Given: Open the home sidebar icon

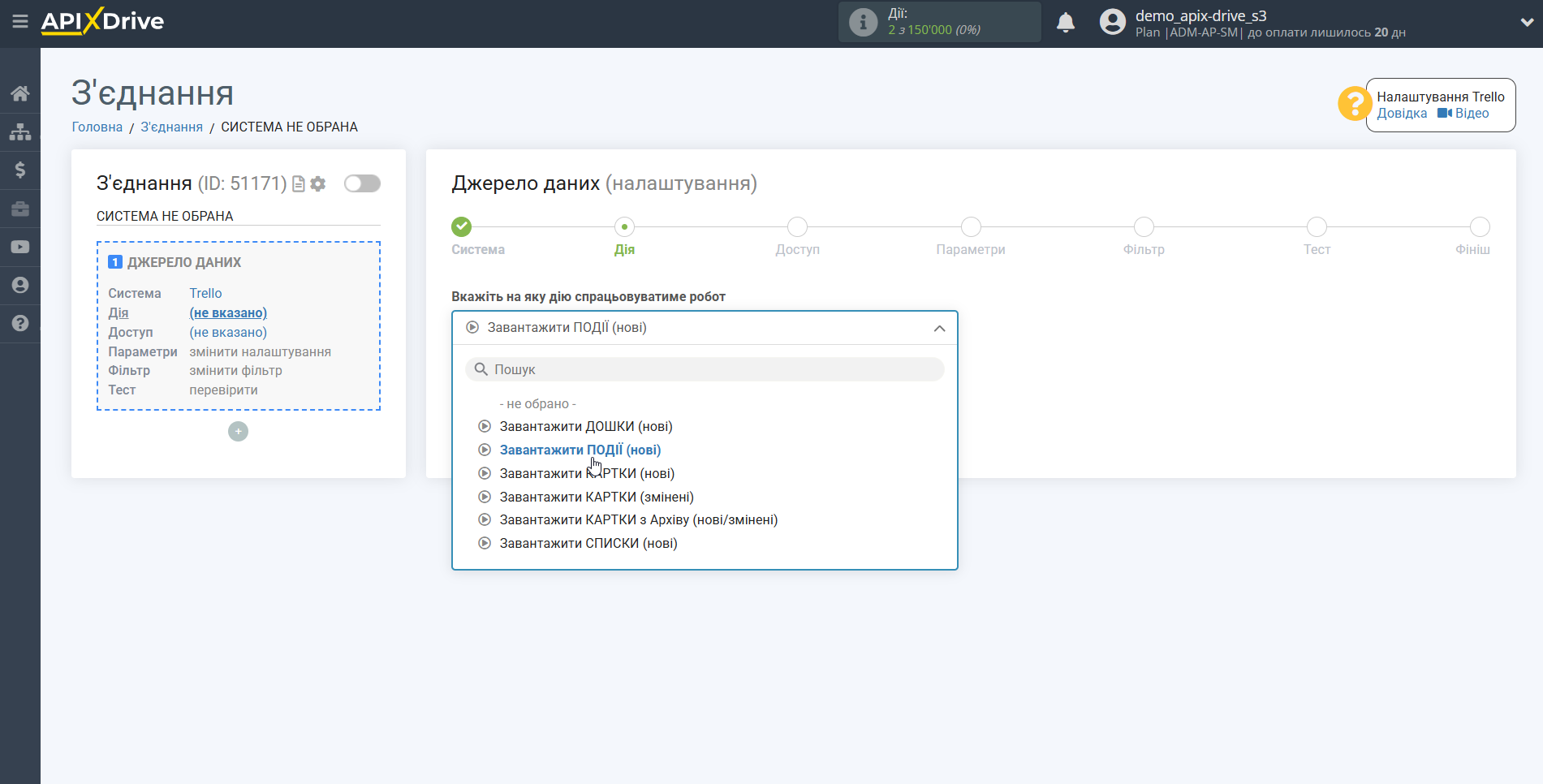Looking at the screenshot, I should click(x=20, y=93).
